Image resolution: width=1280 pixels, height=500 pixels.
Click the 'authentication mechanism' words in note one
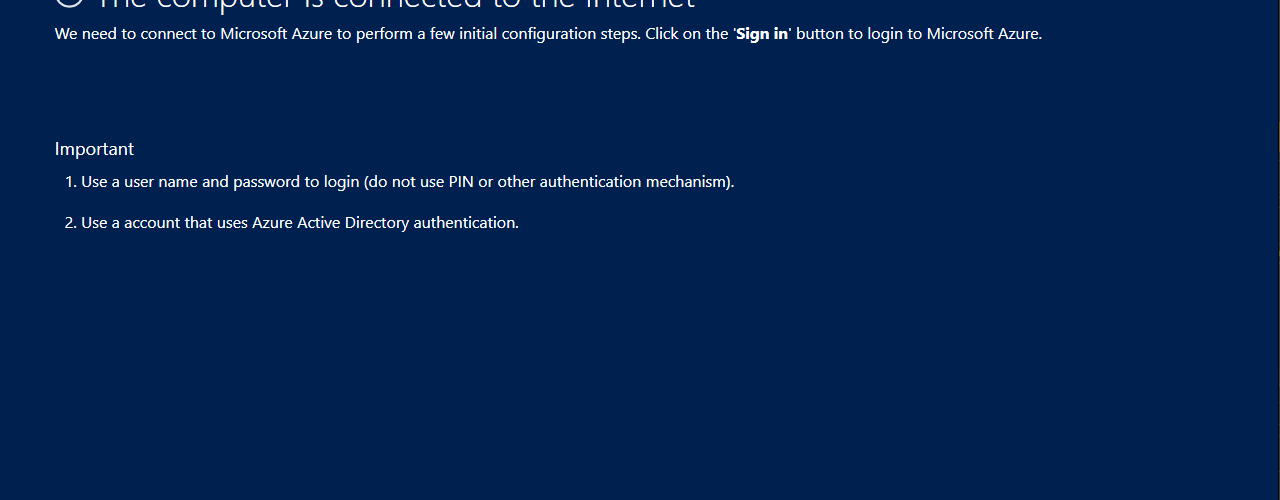point(633,182)
